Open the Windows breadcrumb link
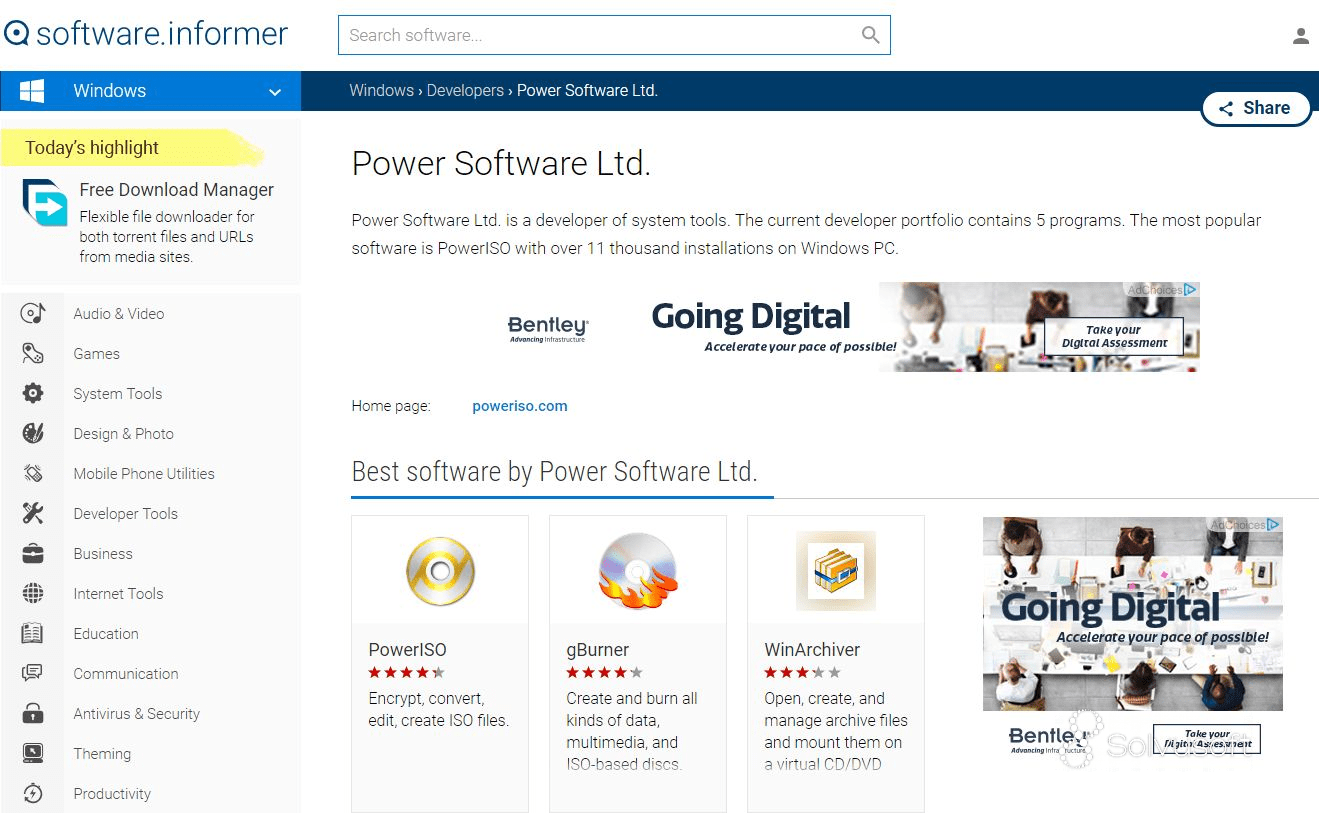 point(381,91)
